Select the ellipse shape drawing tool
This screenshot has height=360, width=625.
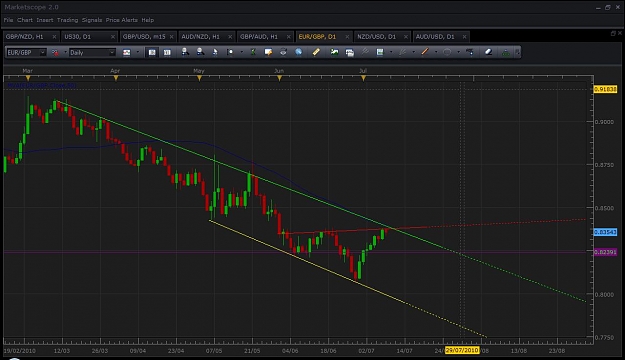click(x=447, y=52)
